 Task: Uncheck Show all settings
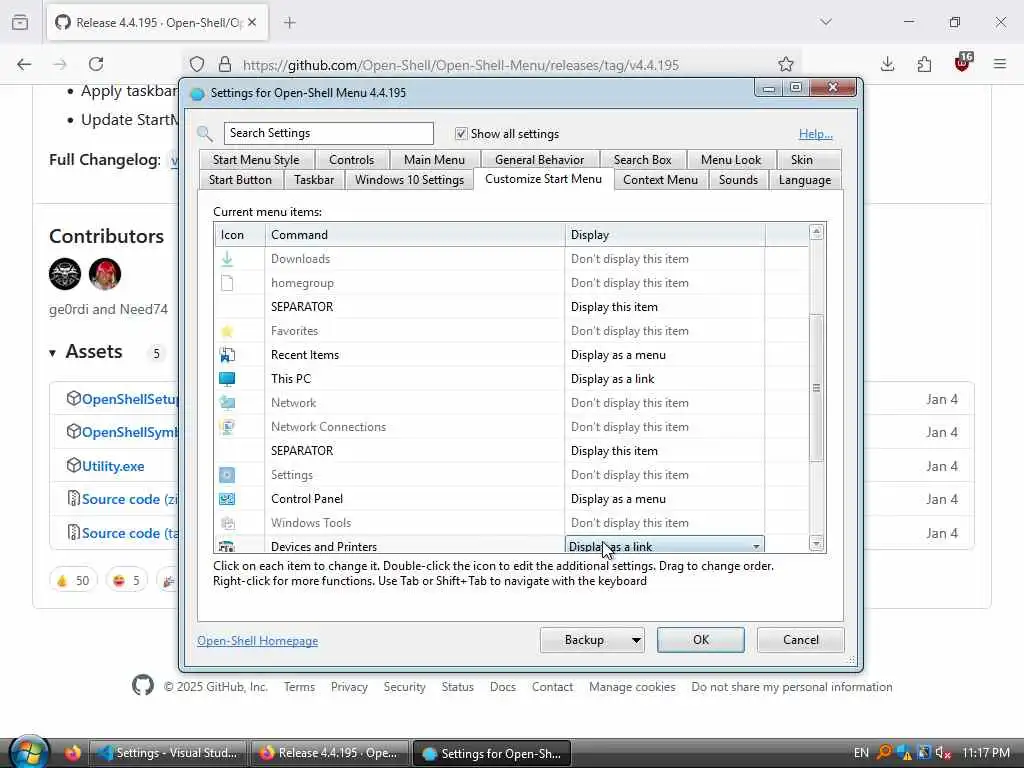[461, 134]
